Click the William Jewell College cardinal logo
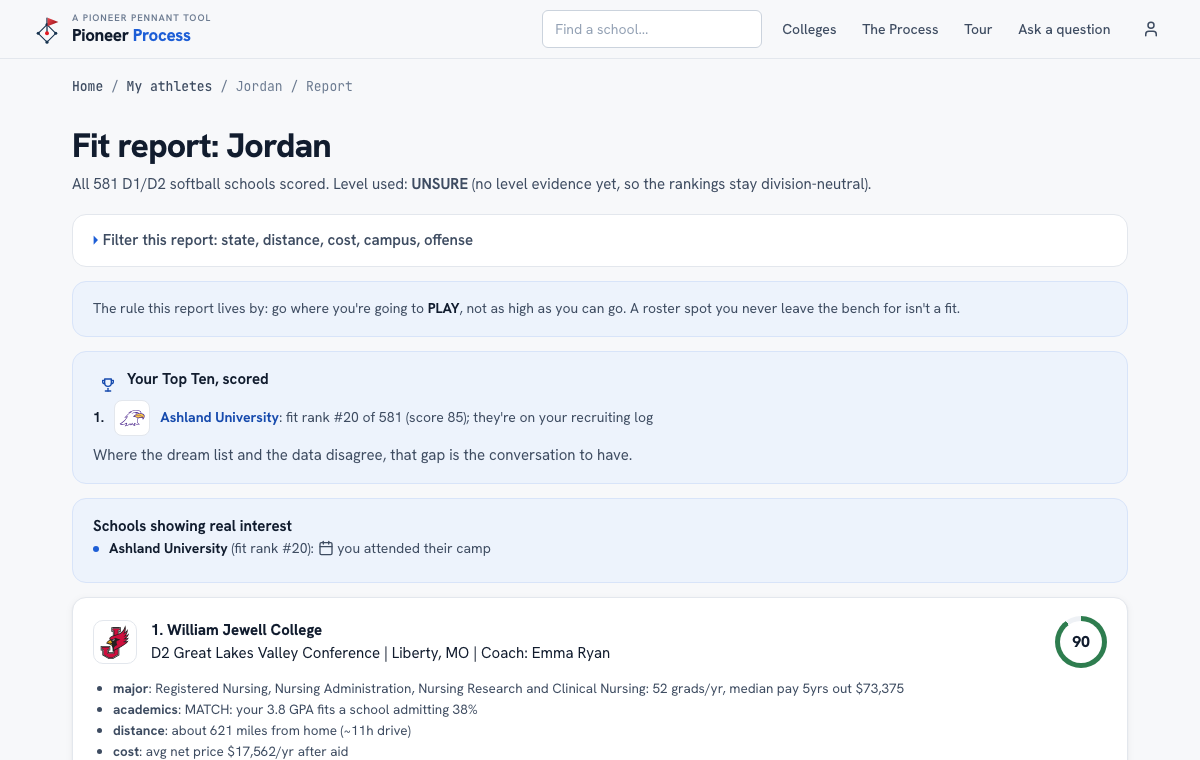Image resolution: width=1200 pixels, height=760 pixels. click(115, 642)
